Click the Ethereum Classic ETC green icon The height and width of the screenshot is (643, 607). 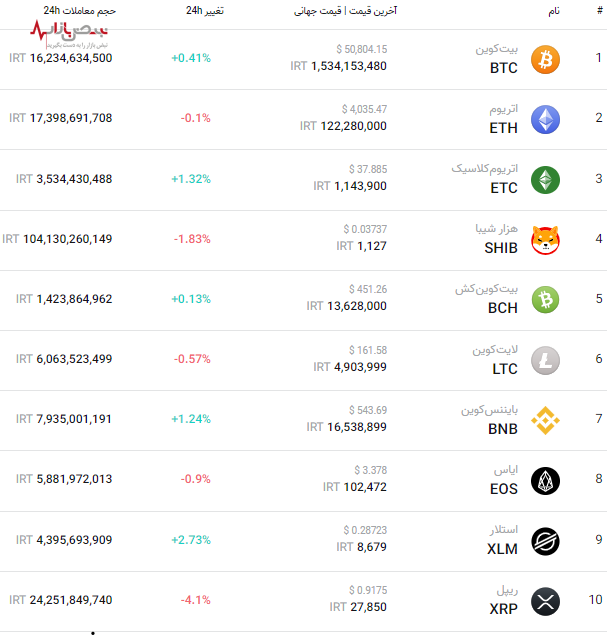coord(545,179)
